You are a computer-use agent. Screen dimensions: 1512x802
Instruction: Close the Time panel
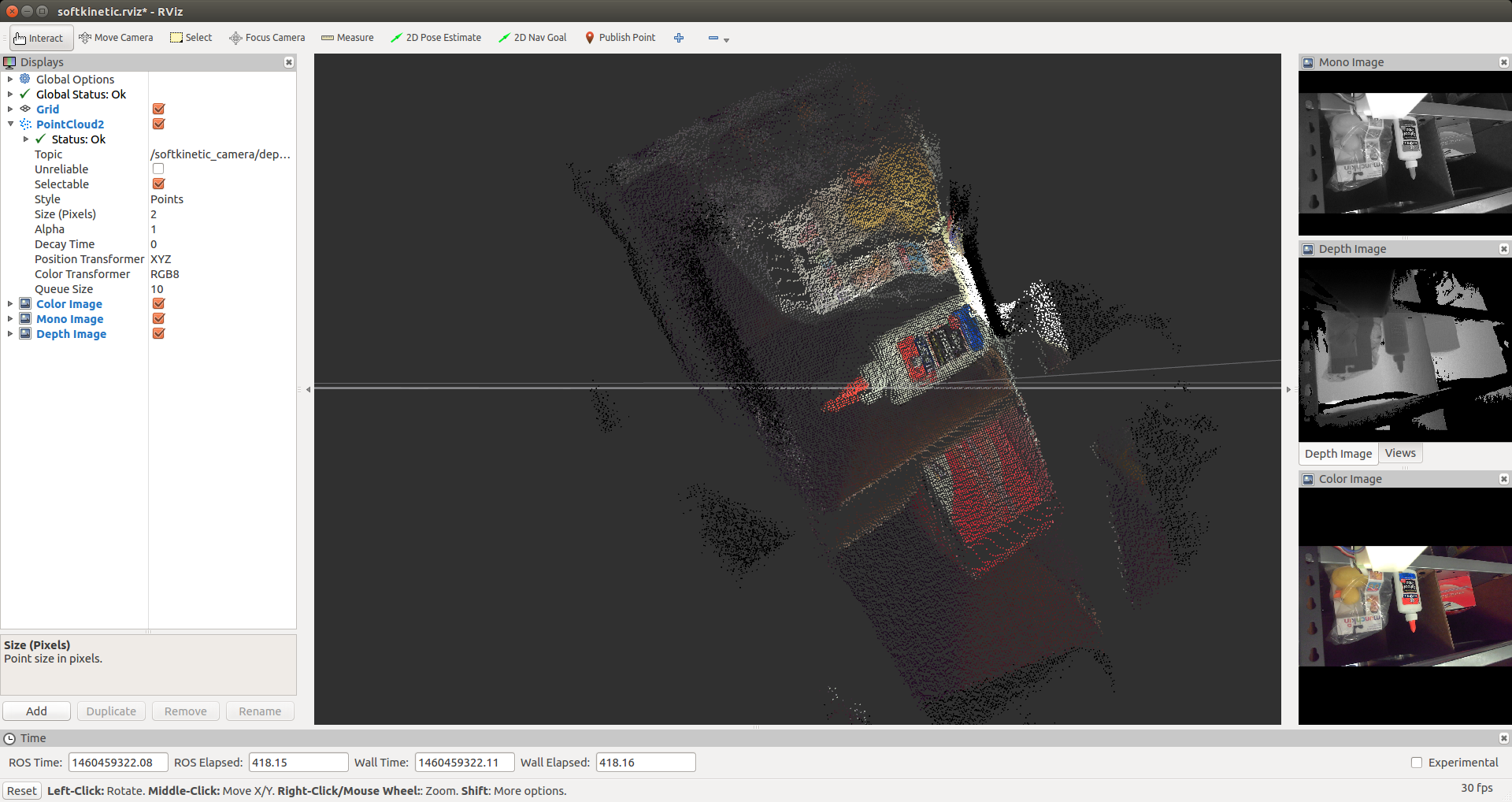click(x=1504, y=738)
